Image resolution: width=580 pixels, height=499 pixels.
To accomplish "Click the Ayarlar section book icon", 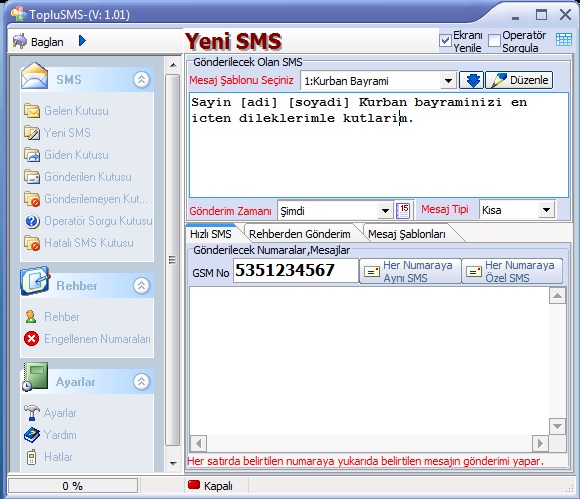I will [x=35, y=377].
